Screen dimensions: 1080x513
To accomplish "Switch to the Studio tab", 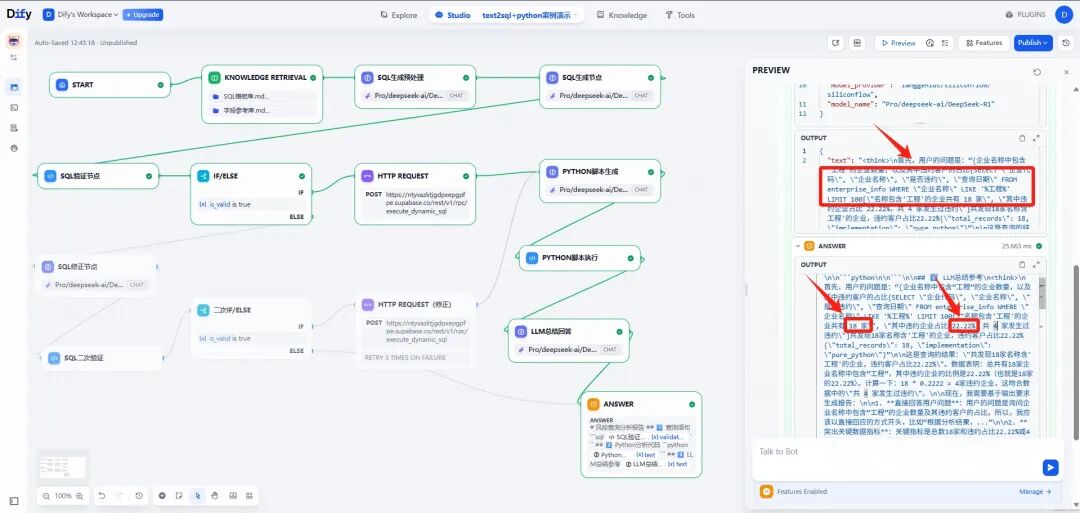I will (453, 15).
